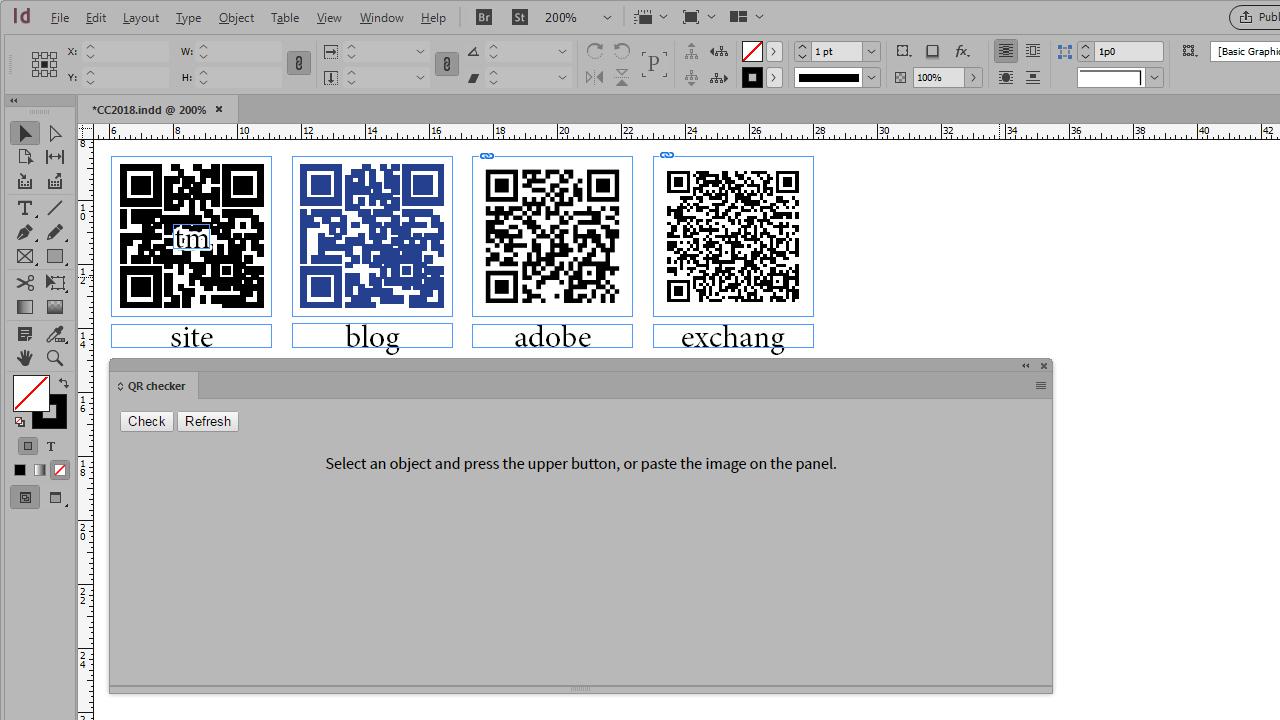The width and height of the screenshot is (1280, 720).
Task: Select the Page tool
Action: 25,157
